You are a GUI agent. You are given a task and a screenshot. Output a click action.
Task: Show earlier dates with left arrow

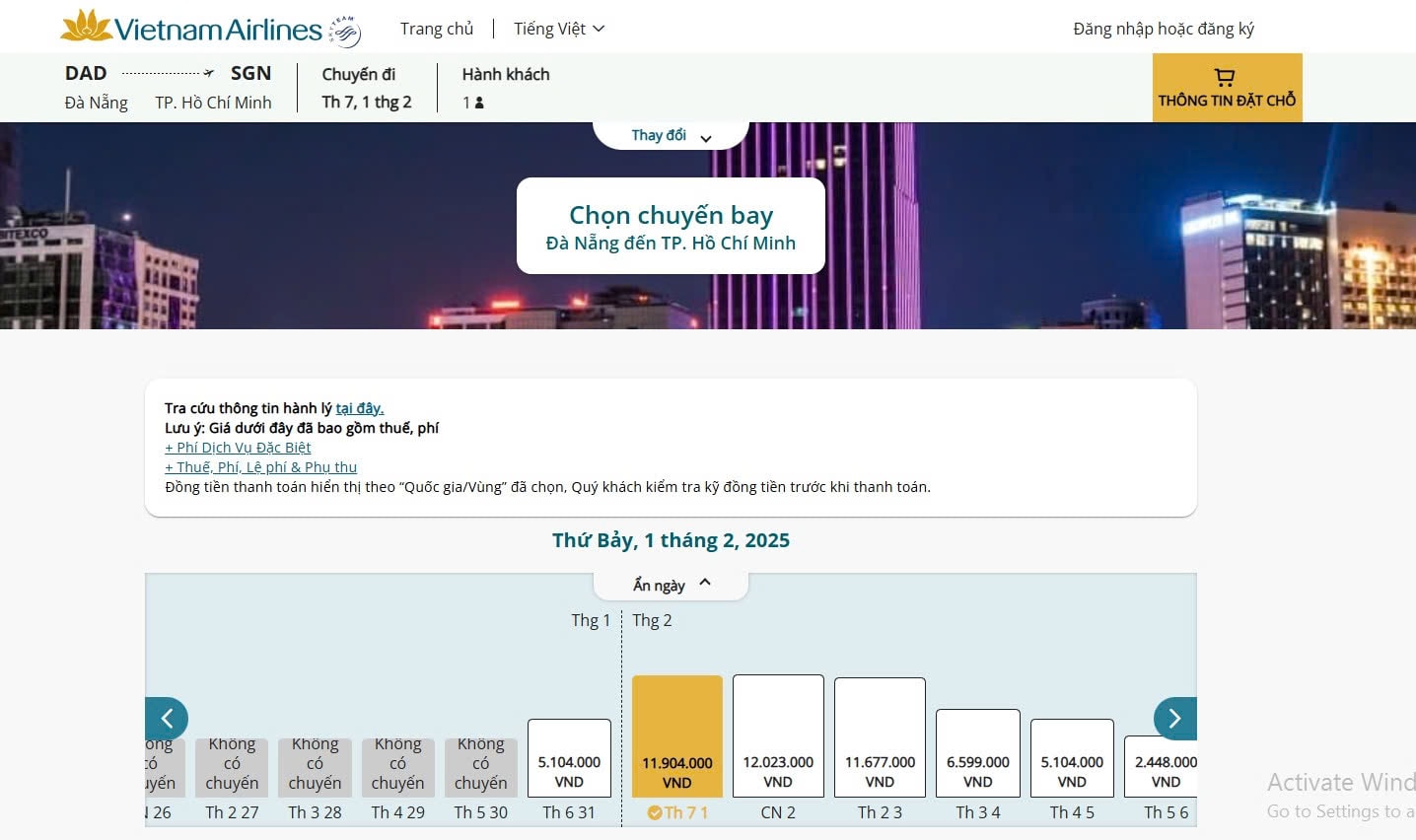pyautogui.click(x=167, y=719)
